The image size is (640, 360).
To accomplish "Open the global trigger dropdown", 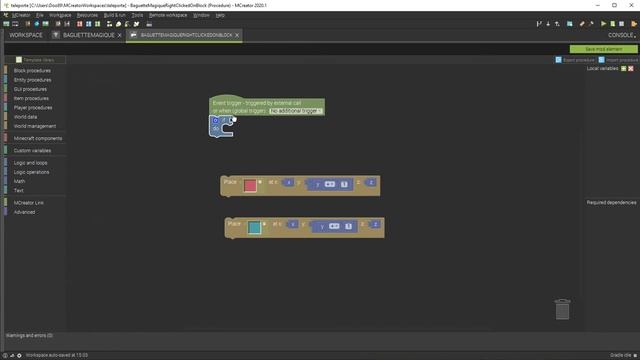I will click(x=296, y=111).
